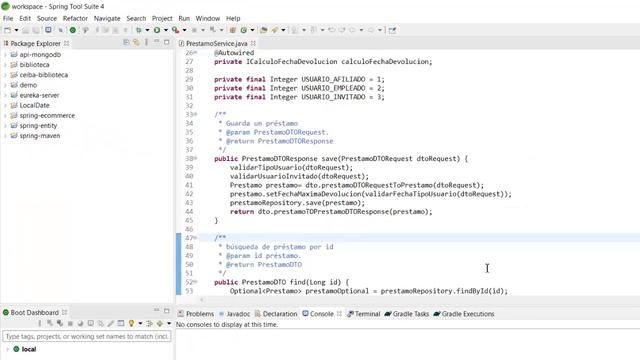Click the Boot Dashboard window-shaped console icon
Image resolution: width=640 pixels, height=360 pixels.
point(121,323)
